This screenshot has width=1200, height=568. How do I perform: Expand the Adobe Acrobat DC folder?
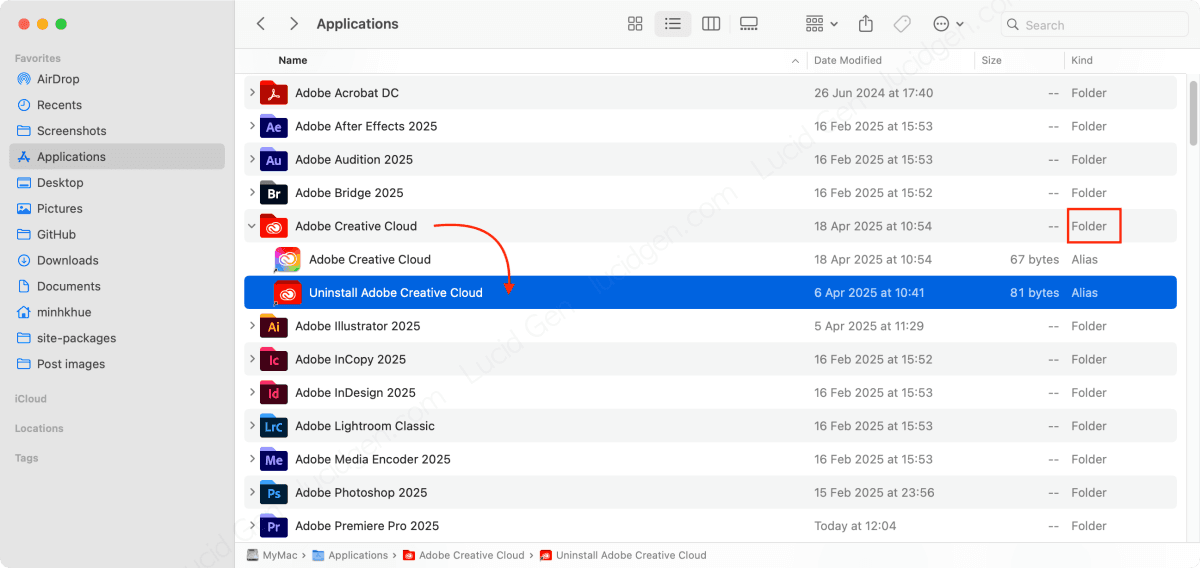pos(252,93)
